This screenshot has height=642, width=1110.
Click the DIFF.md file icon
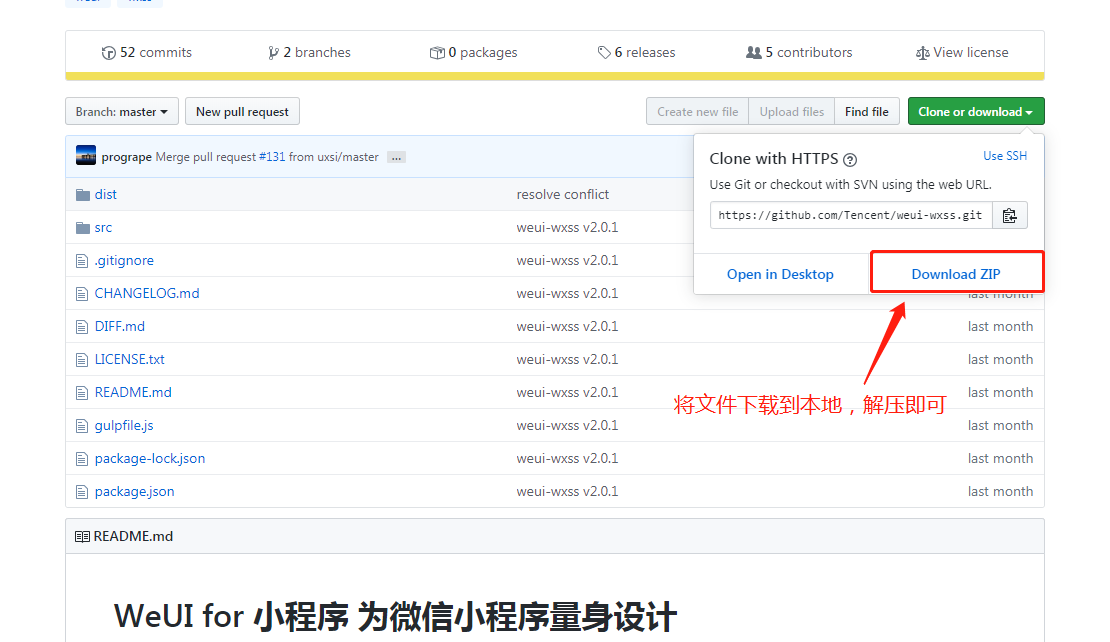(81, 327)
